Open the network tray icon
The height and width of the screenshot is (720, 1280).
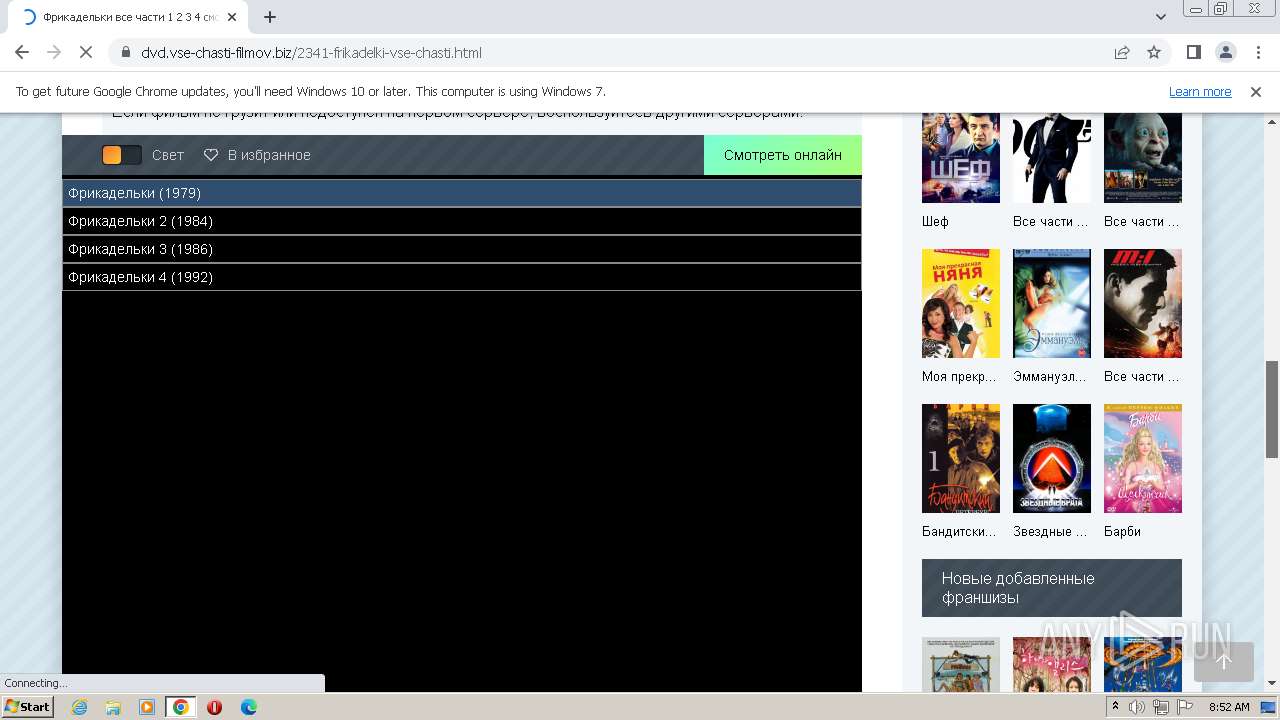pyautogui.click(x=1161, y=707)
